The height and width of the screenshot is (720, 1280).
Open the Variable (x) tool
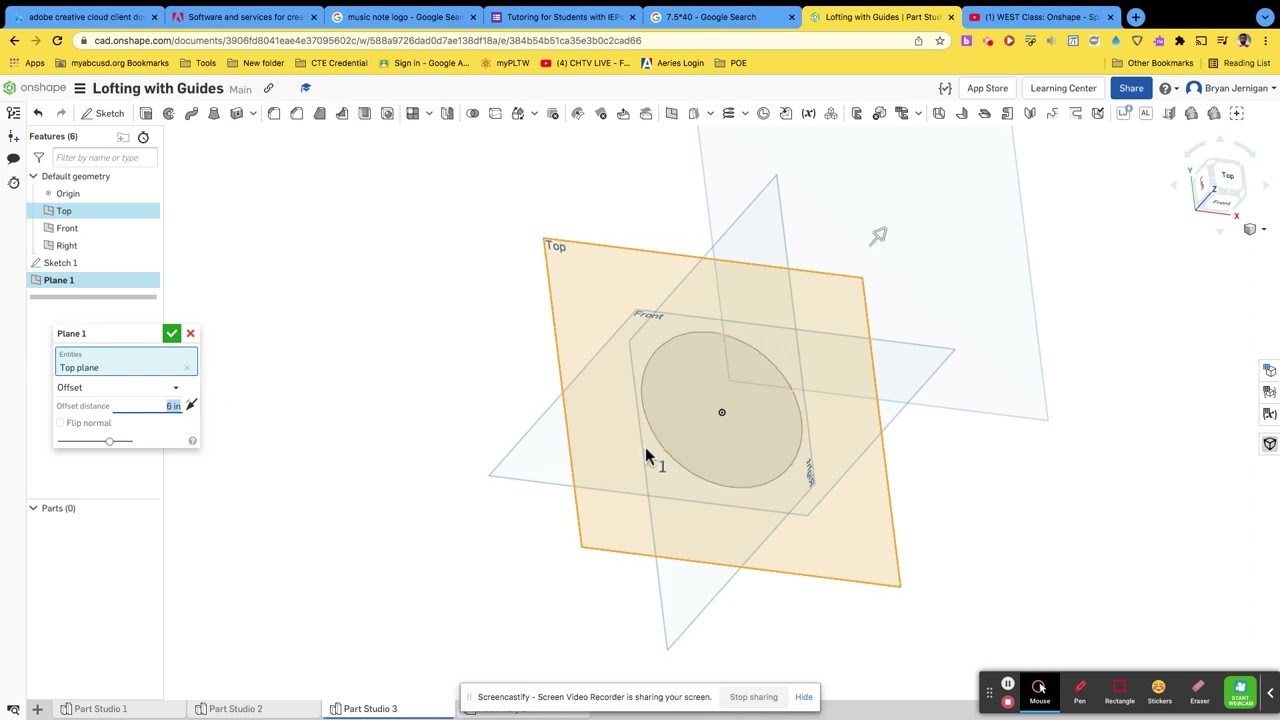[x=808, y=113]
